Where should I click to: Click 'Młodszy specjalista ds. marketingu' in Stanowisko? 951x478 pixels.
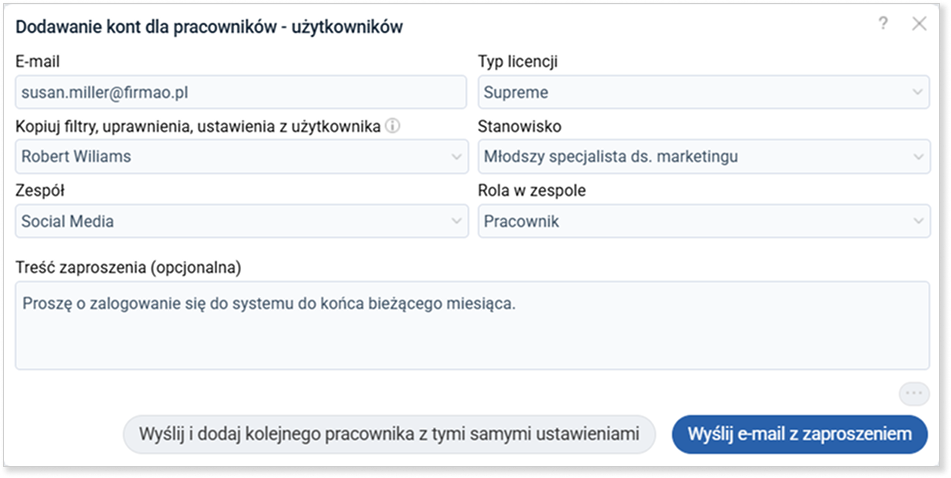click(x=611, y=157)
